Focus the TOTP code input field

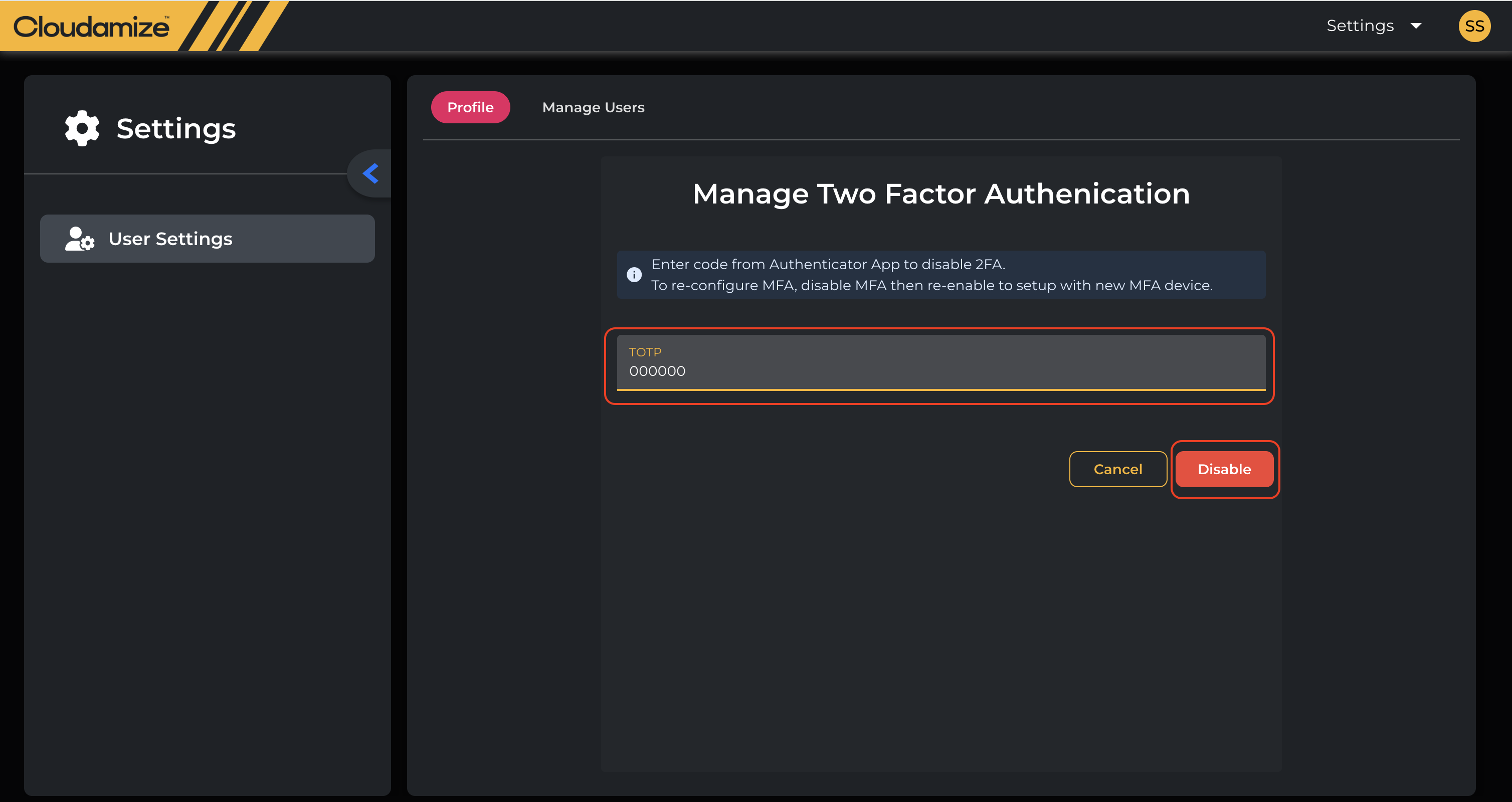coord(940,371)
